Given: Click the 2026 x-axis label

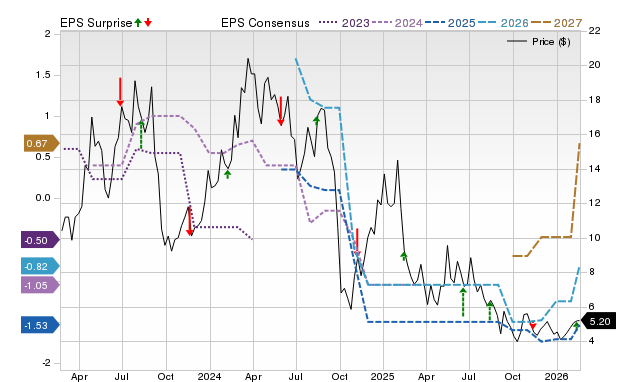Looking at the screenshot, I should pos(557,376).
